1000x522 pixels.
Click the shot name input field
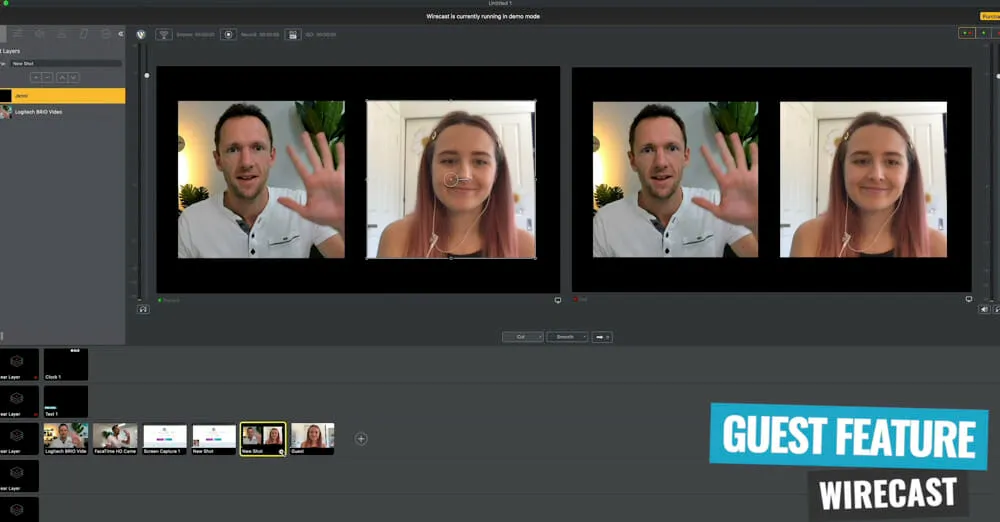point(65,63)
